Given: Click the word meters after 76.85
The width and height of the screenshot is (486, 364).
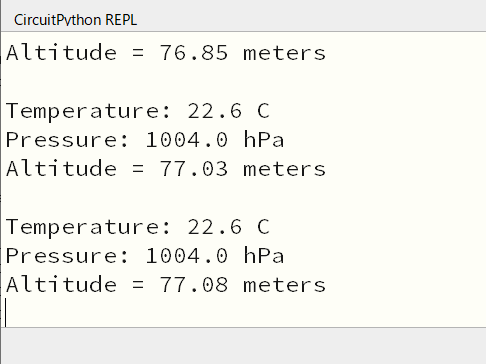Looking at the screenshot, I should click(284, 54).
